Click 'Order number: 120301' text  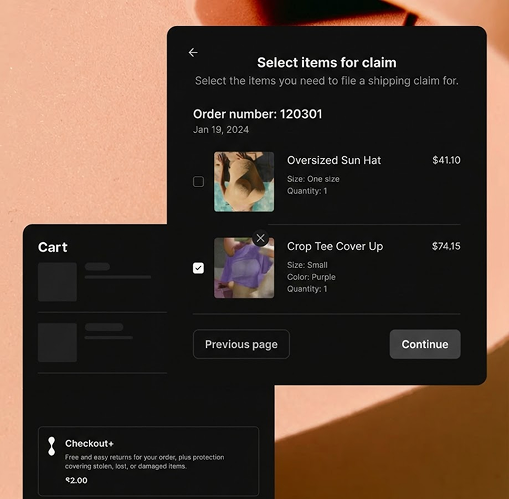click(x=258, y=114)
